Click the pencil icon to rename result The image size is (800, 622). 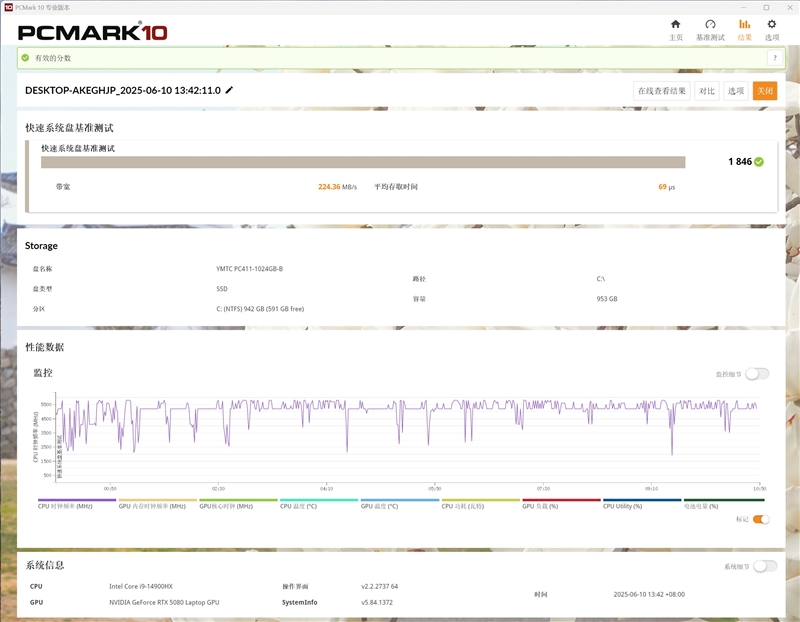(x=229, y=90)
